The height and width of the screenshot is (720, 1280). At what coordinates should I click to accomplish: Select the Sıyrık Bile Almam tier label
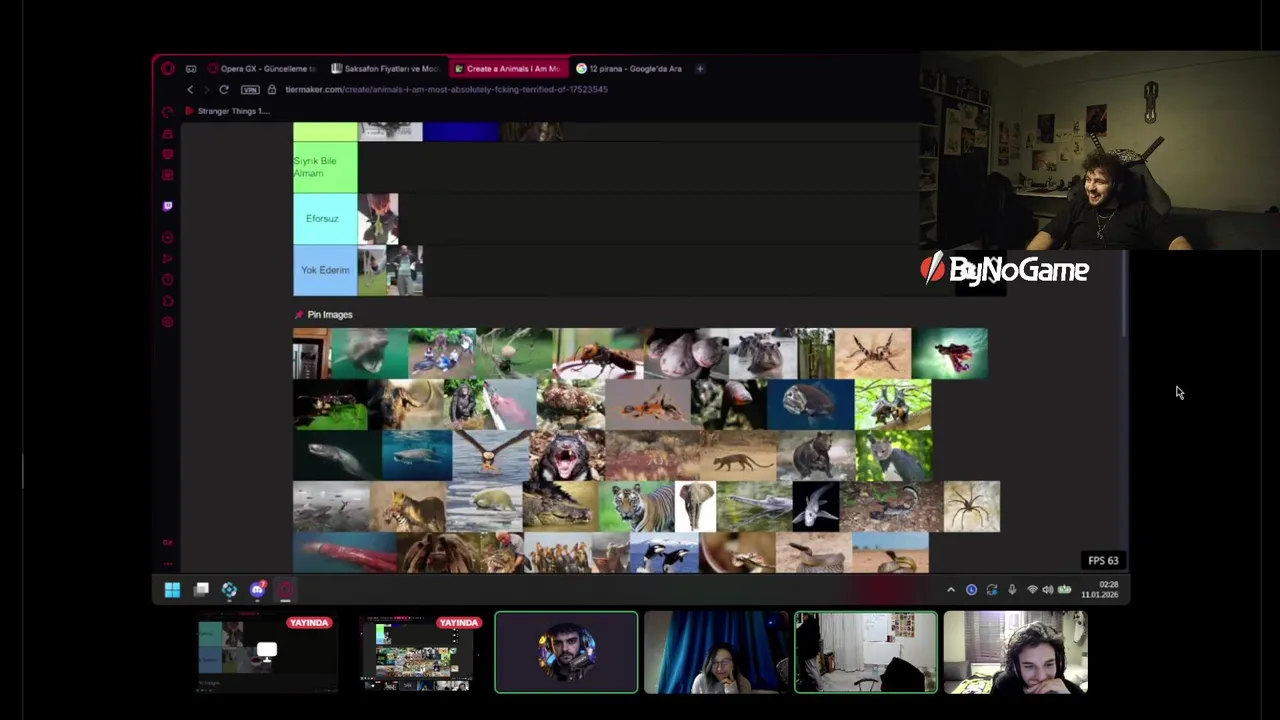coord(325,167)
